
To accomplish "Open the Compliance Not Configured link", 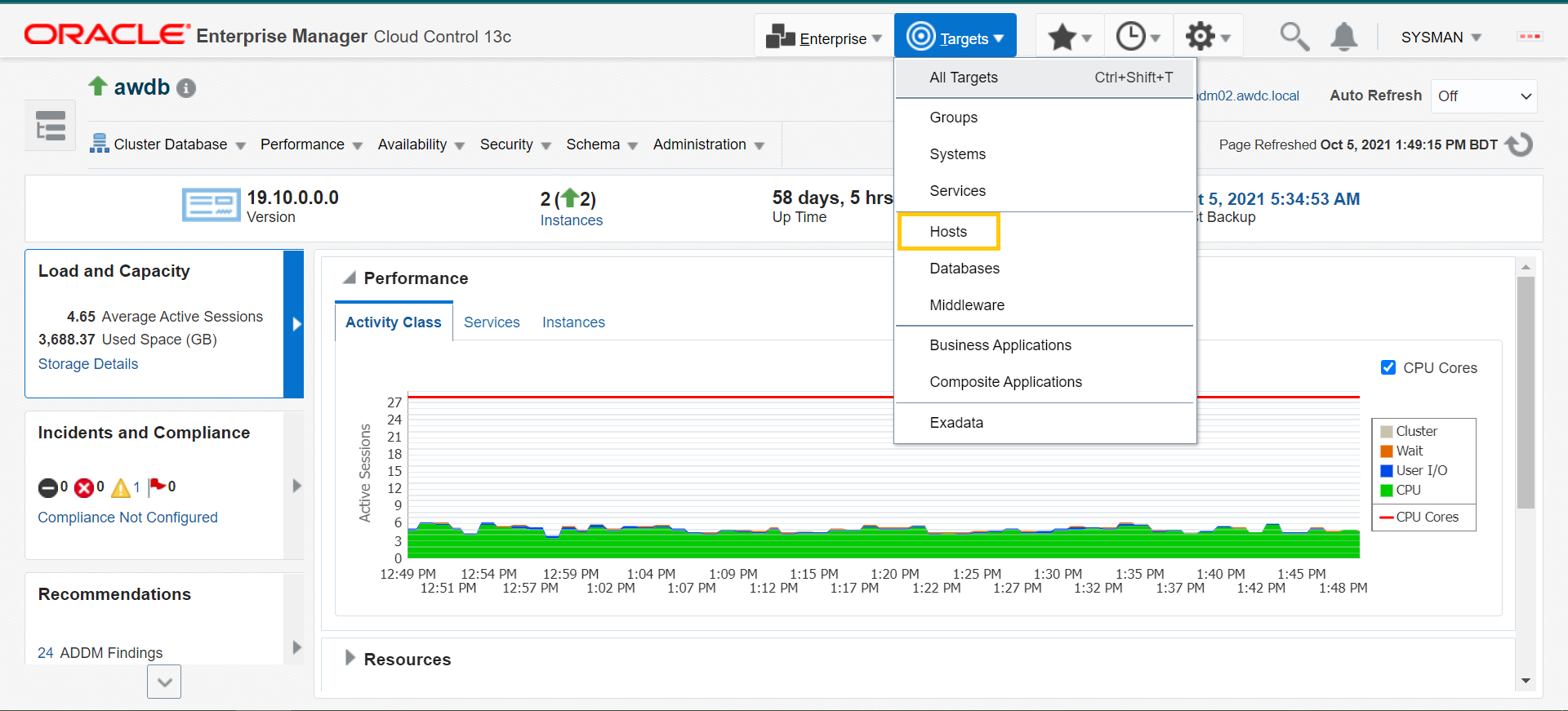I will click(127, 518).
